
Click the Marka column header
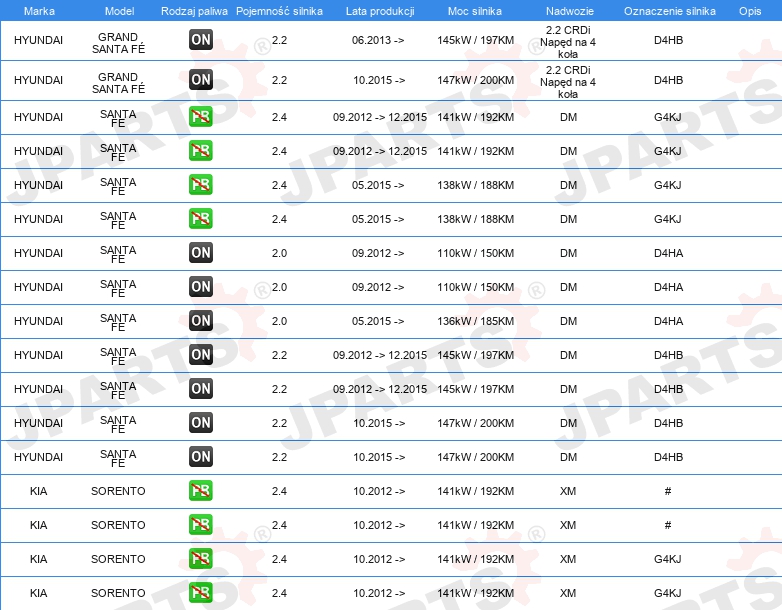click(39, 11)
